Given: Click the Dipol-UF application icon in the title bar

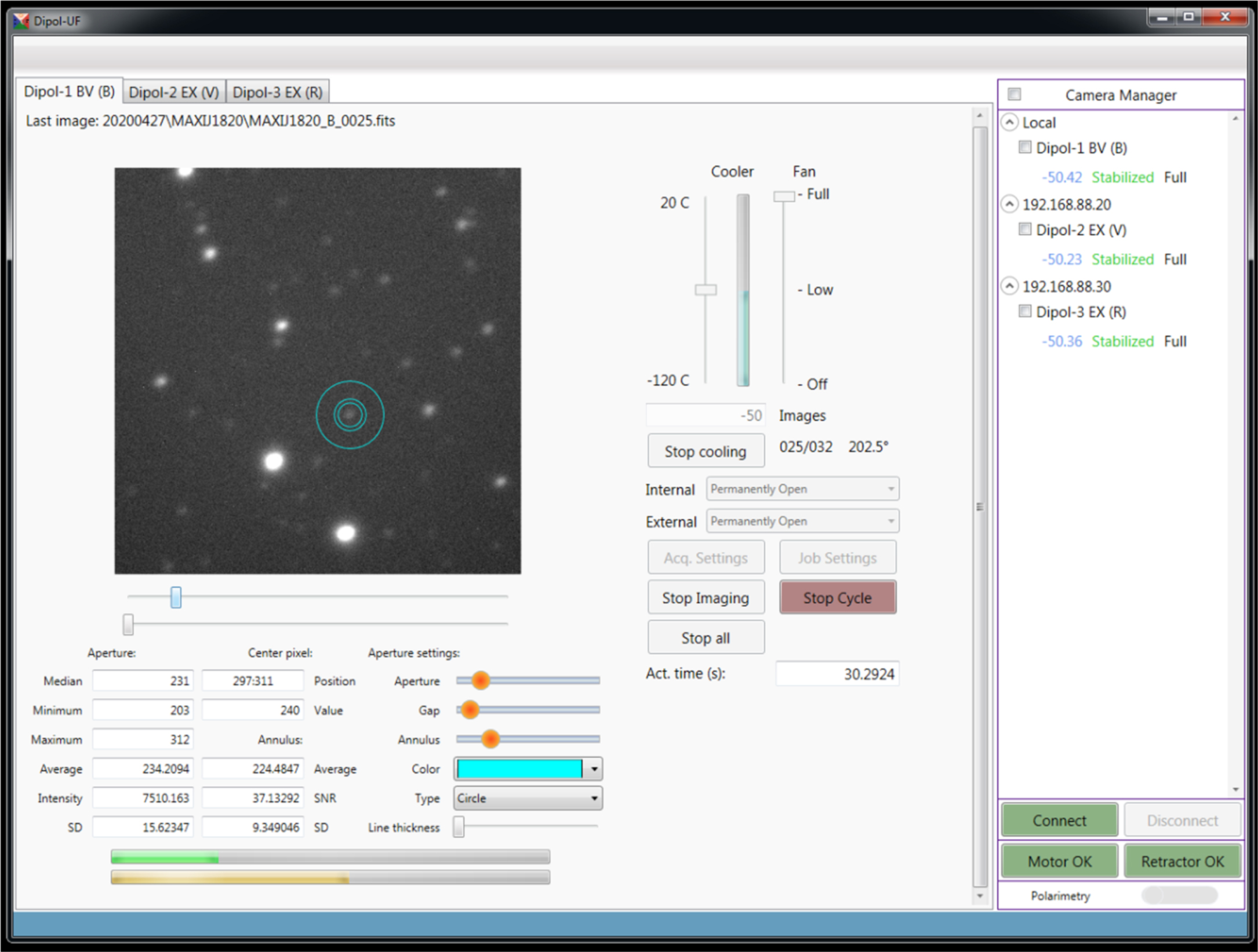Looking at the screenshot, I should point(21,21).
